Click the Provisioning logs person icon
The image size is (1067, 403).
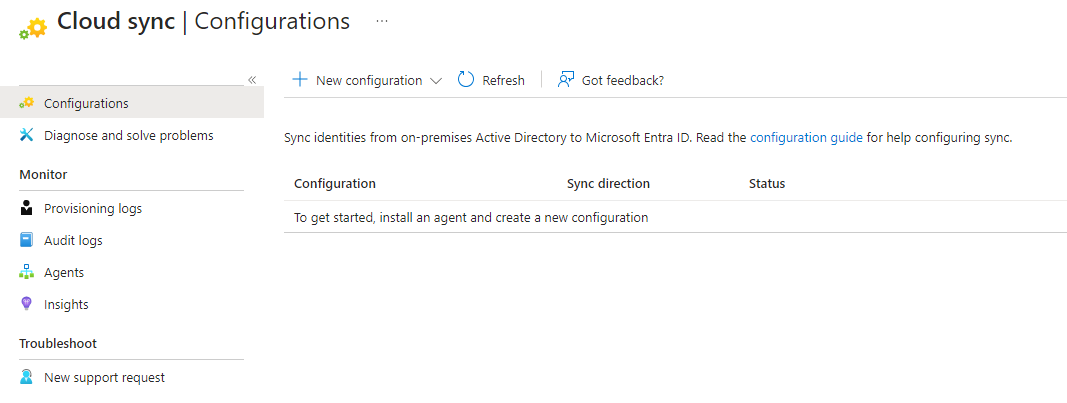[27, 209]
